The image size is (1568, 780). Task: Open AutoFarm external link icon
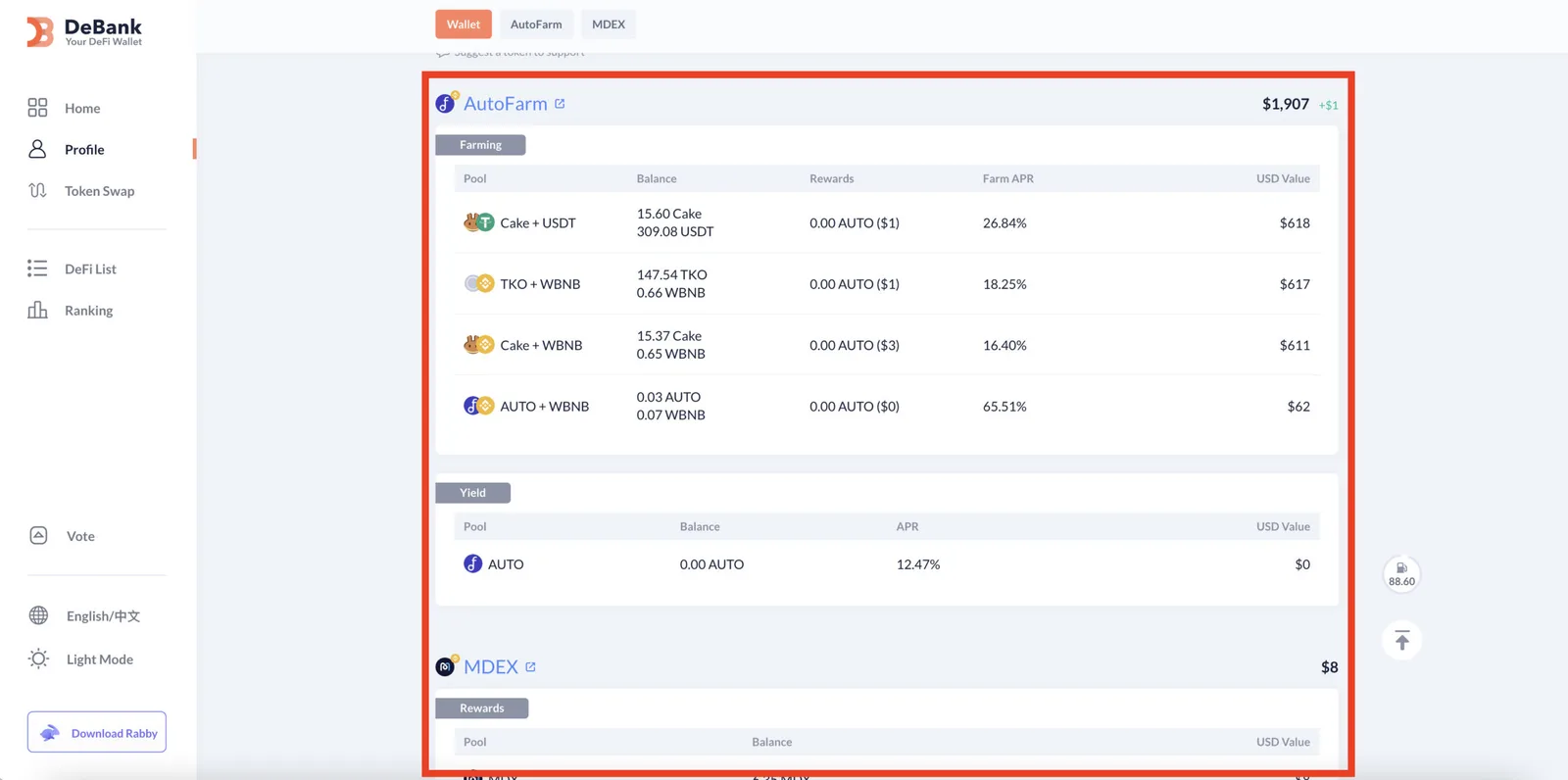pos(560,104)
